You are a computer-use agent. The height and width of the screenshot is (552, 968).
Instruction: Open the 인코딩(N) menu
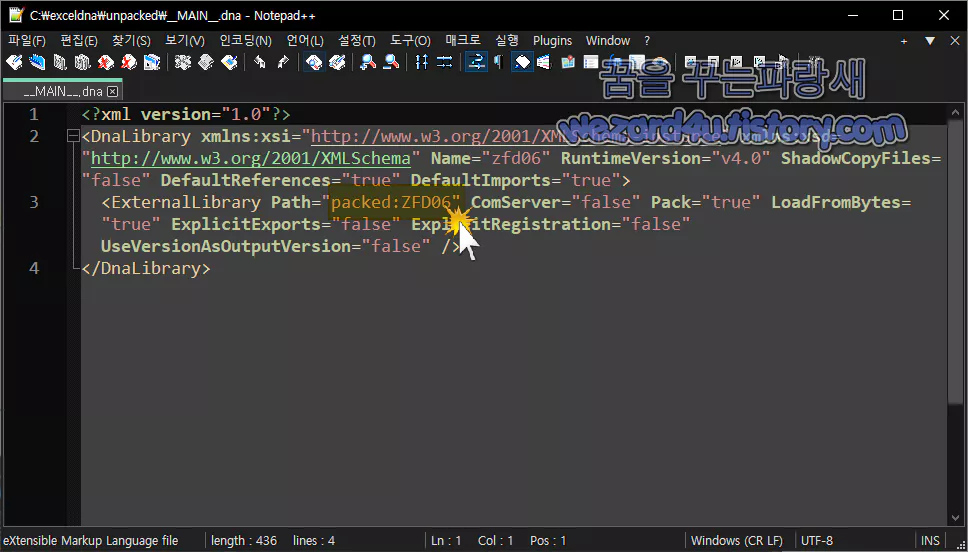(245, 41)
